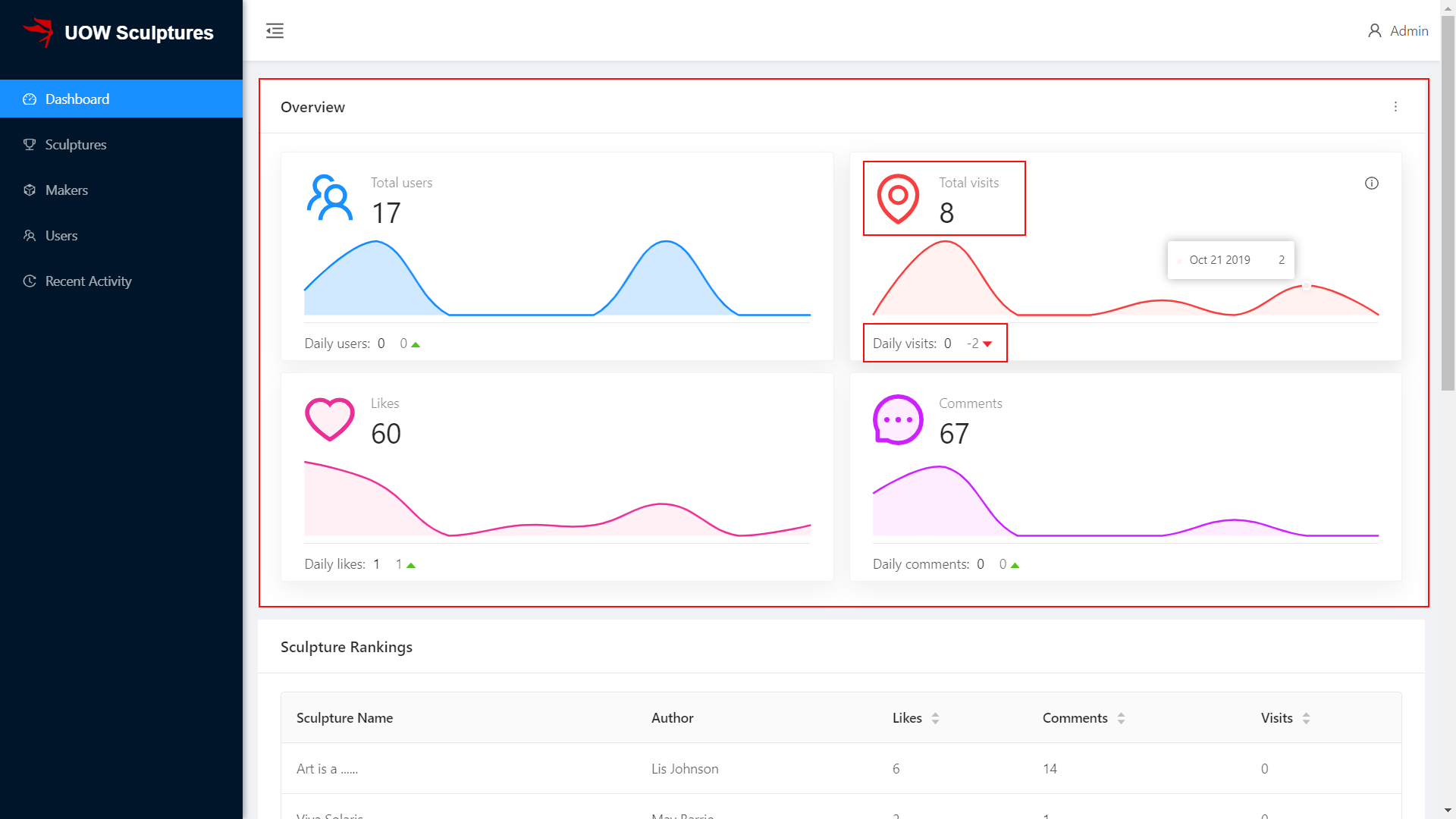Open the Dashboard menu item
1456x819 pixels.
(x=77, y=99)
